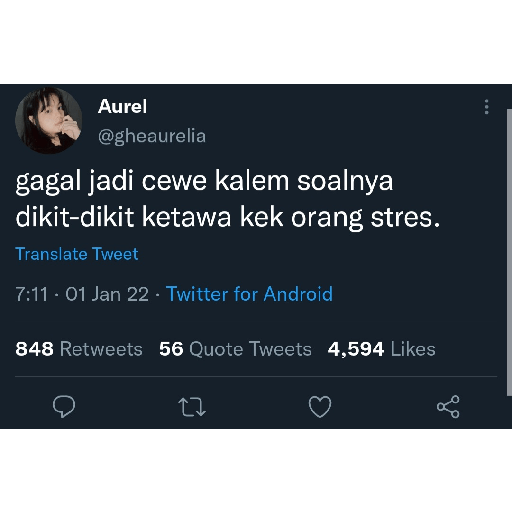Click the white blank area above the tweet
This screenshot has width=512, height=512.
pos(256,42)
